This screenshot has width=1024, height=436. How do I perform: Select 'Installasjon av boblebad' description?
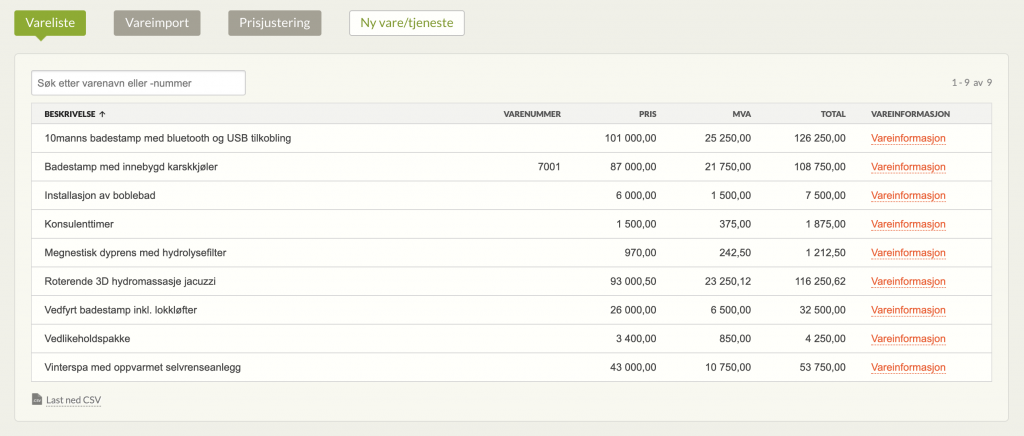tap(100, 196)
